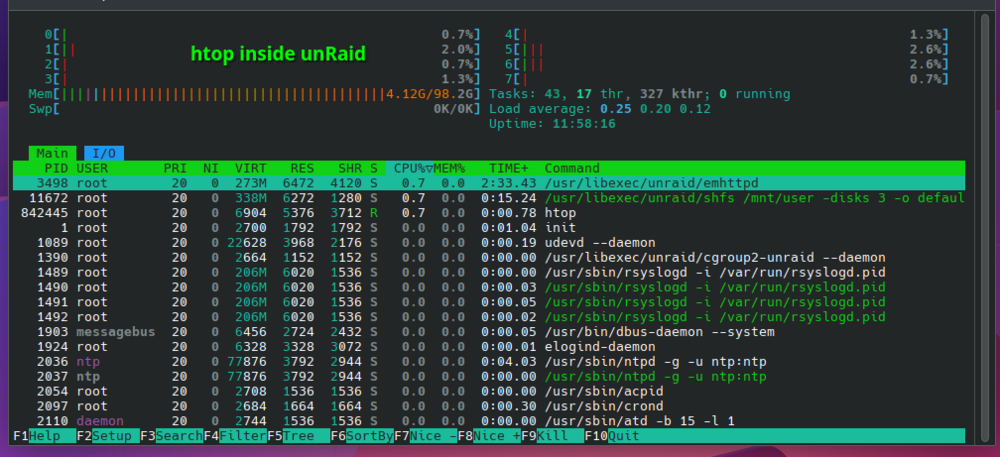Viewport: 1000px width, 457px height.
Task: Sort by PRI column header
Action: coord(175,168)
